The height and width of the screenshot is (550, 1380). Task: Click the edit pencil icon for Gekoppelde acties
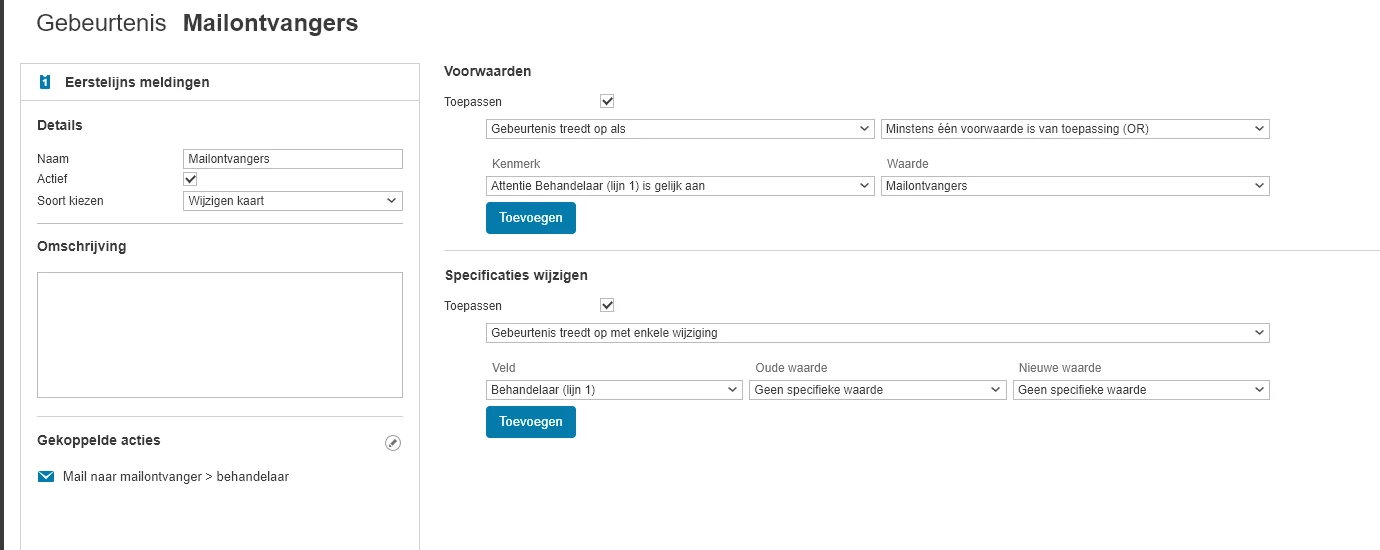393,443
